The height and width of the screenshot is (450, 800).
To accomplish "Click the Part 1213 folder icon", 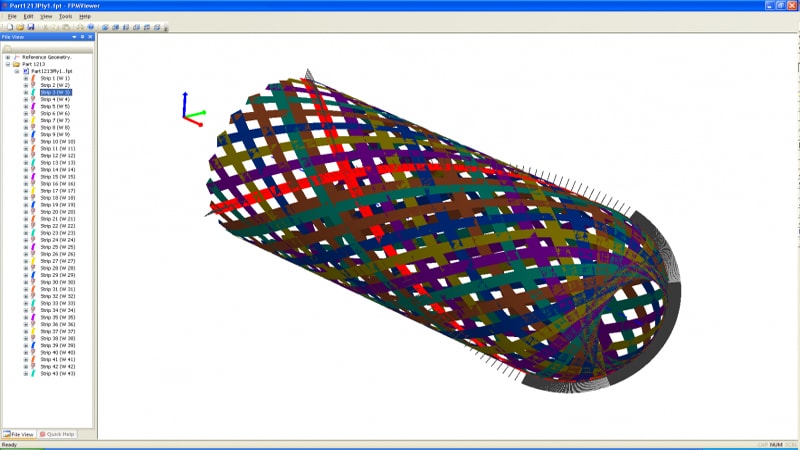I will tap(17, 65).
